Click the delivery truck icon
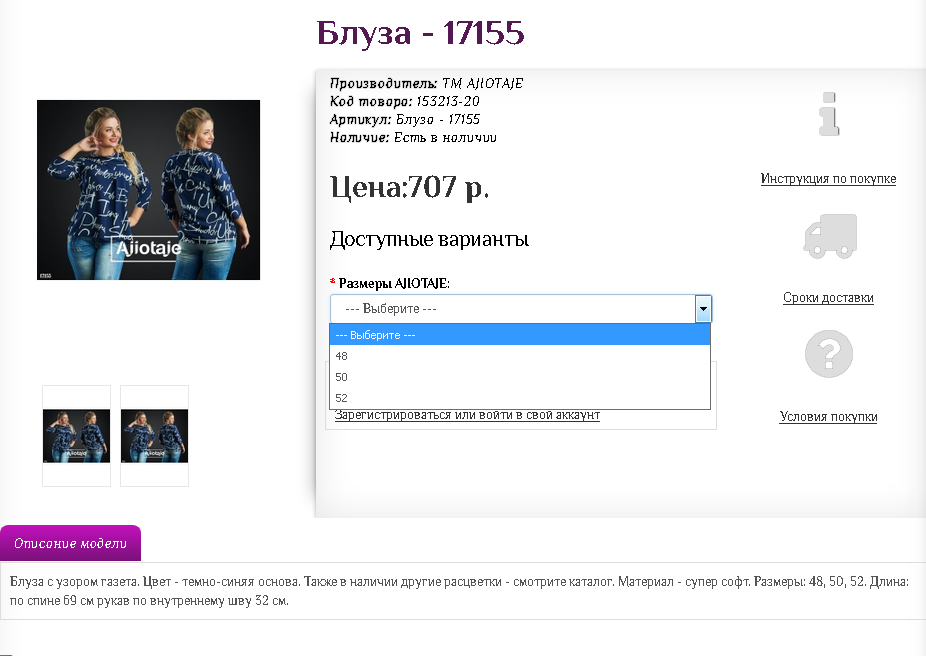The image size is (926, 656). 830,236
